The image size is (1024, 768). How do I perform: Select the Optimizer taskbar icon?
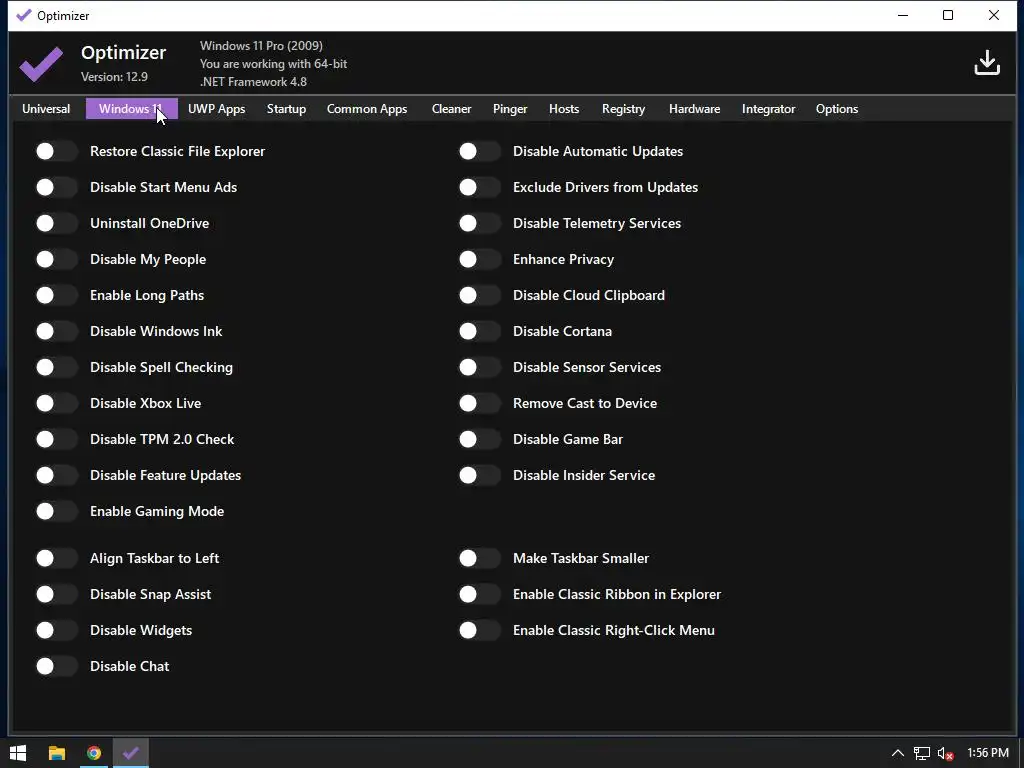pos(131,753)
